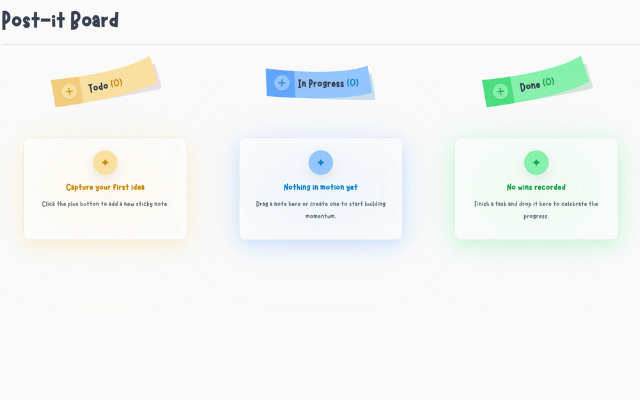Screen dimensions: 640x400
Task: Click the sparkle icon above 'Capture your first idea'
Action: [x=105, y=162]
